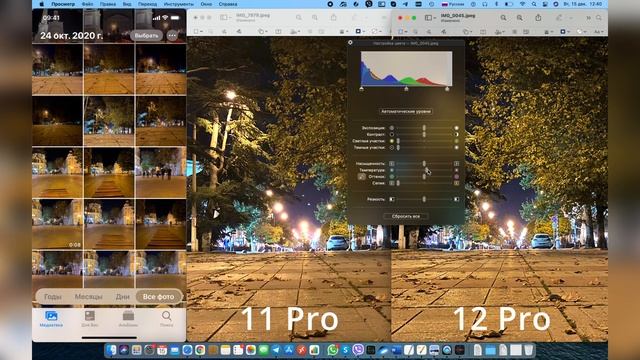Select the white-point eyedropper next to Tint
This screenshot has width=640, height=360.
tap(362, 177)
